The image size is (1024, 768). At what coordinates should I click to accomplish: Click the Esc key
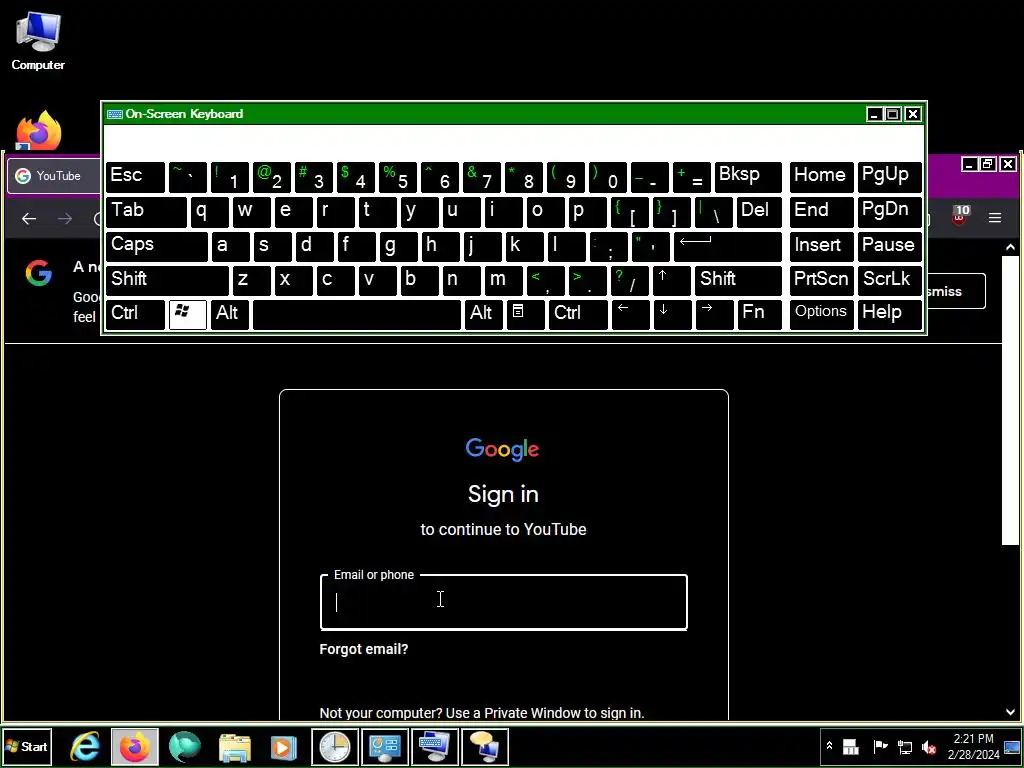point(135,177)
